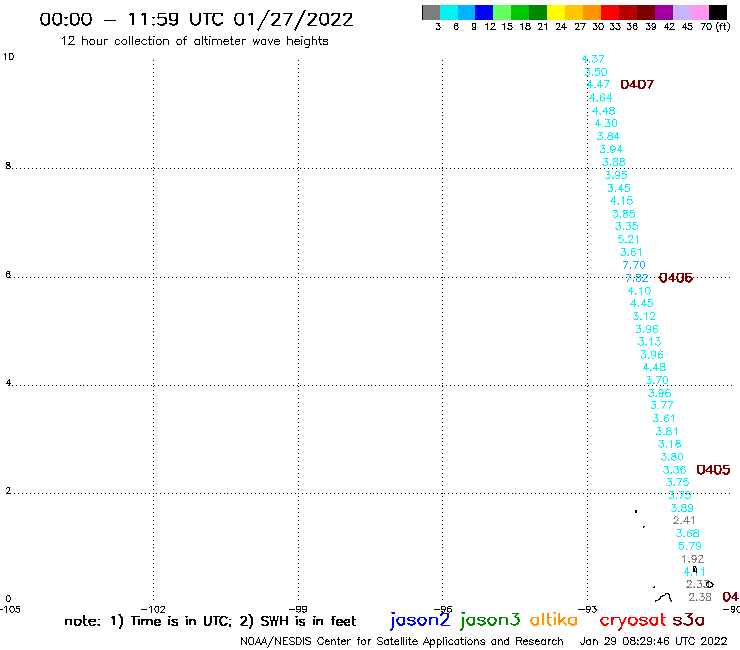Select the altika satellite legend label

[x=554, y=620]
